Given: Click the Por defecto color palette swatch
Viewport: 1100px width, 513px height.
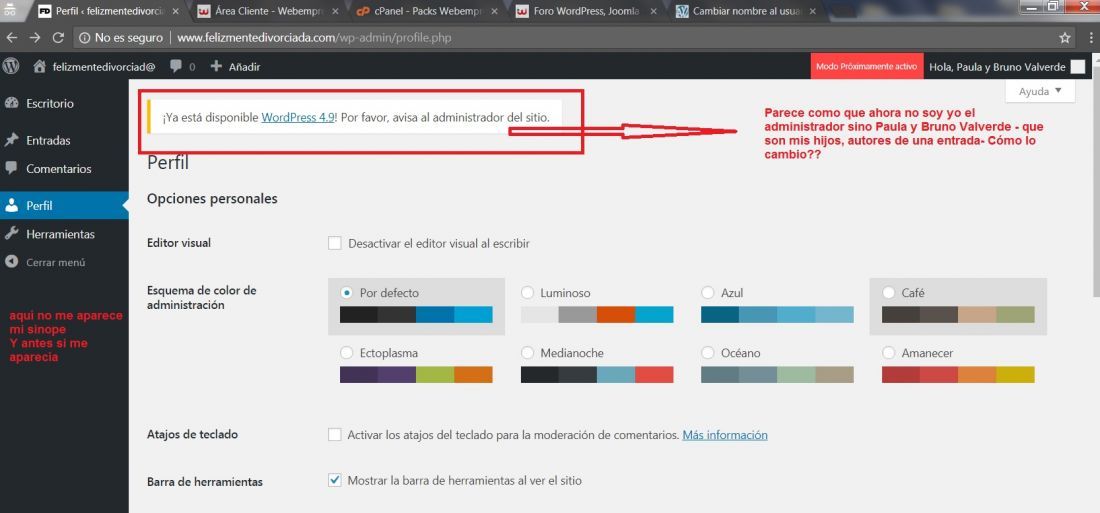Looking at the screenshot, I should [416, 314].
